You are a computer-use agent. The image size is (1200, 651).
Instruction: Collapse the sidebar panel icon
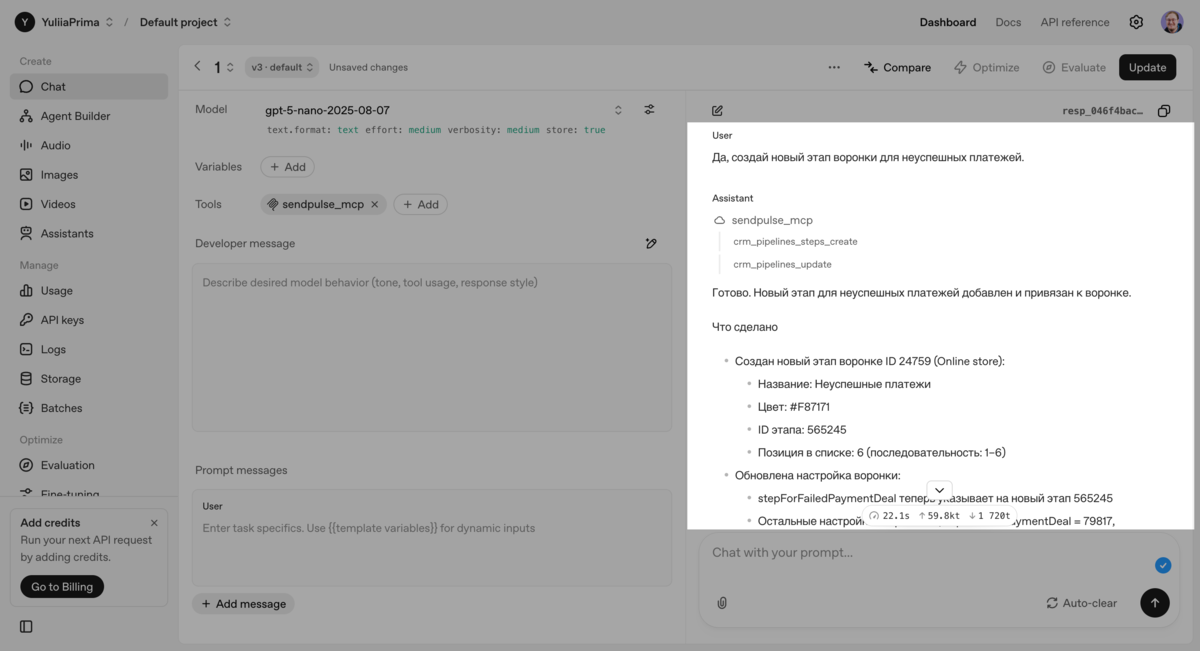(x=26, y=627)
